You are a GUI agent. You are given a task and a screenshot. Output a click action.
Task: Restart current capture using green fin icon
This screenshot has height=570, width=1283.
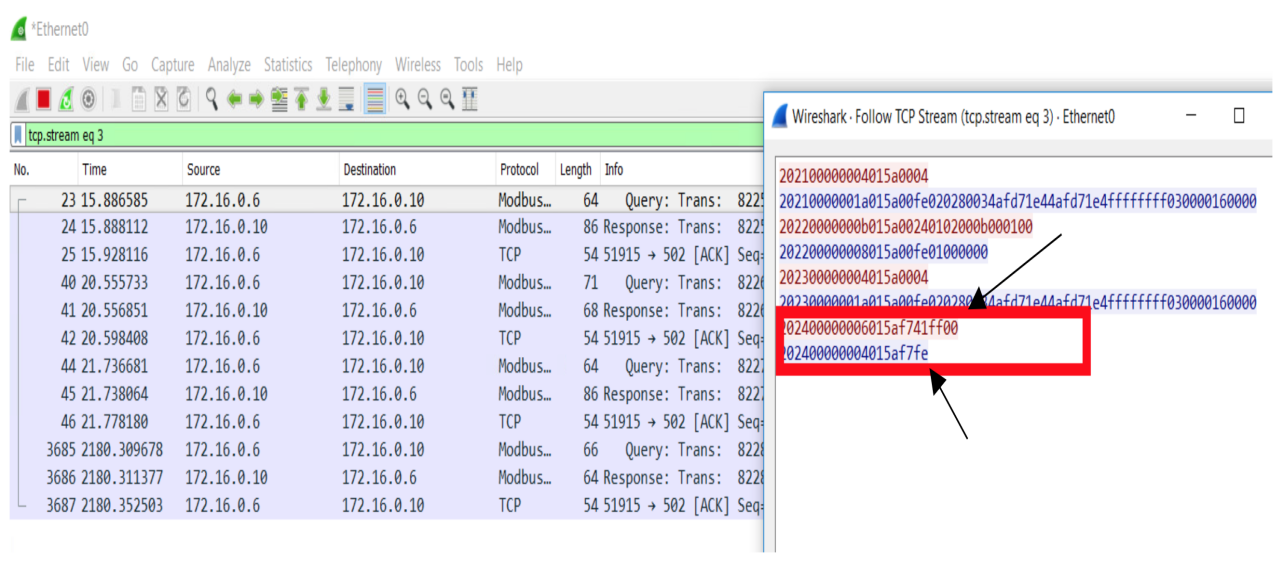click(66, 99)
